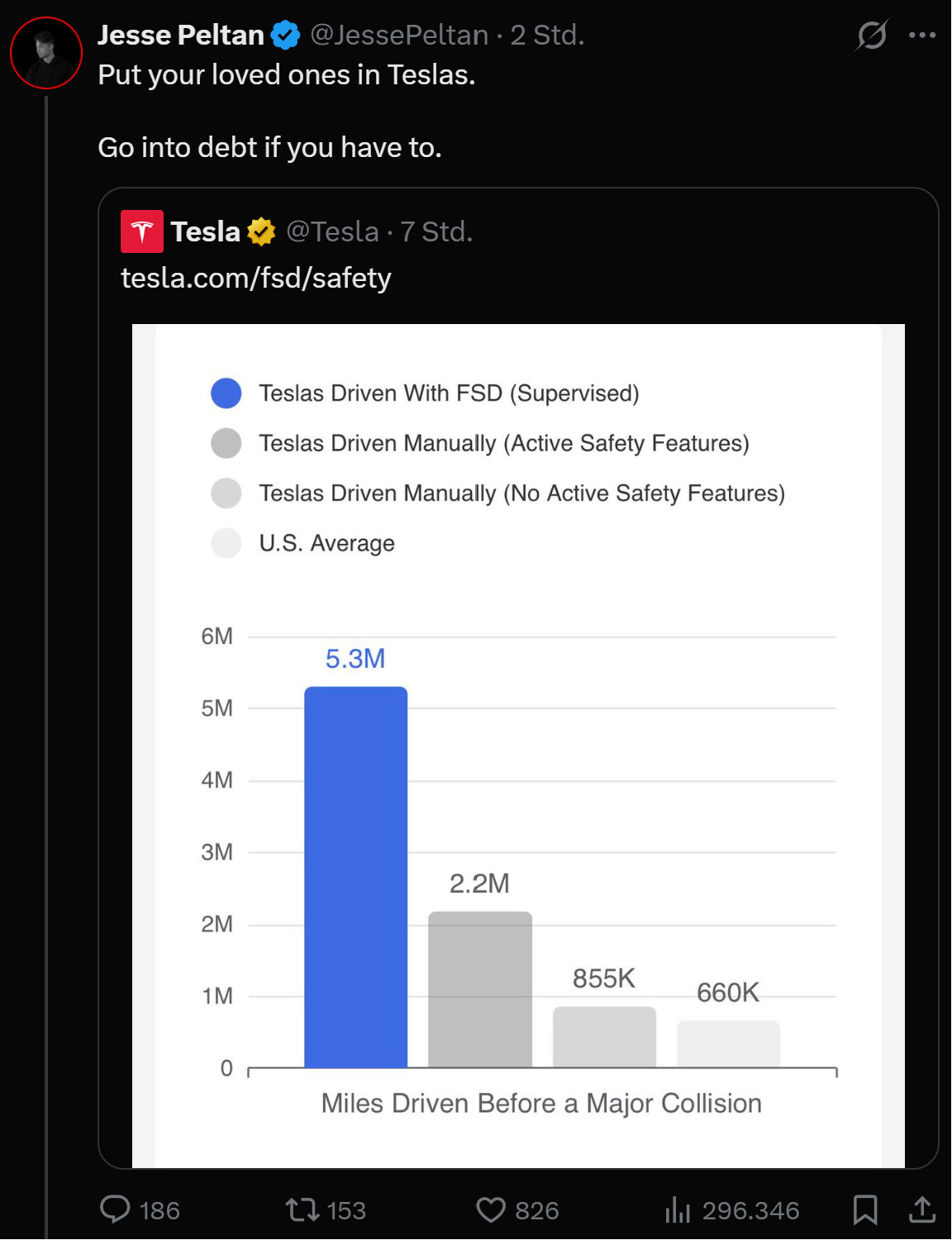
Task: Open Jesse Peltan's profile picture
Action: (46, 53)
